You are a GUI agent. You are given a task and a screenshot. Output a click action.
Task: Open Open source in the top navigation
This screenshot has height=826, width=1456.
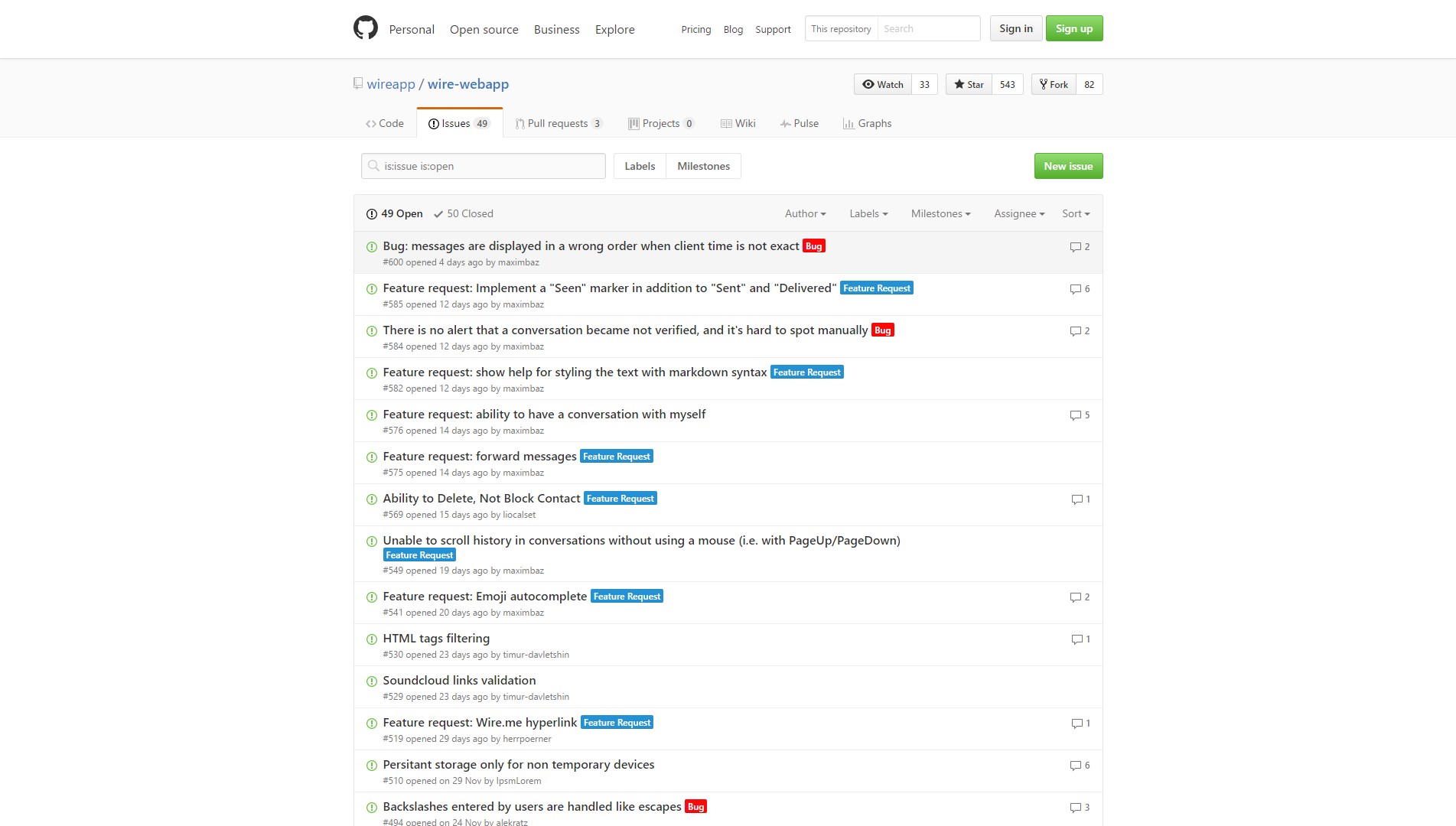pyautogui.click(x=484, y=29)
